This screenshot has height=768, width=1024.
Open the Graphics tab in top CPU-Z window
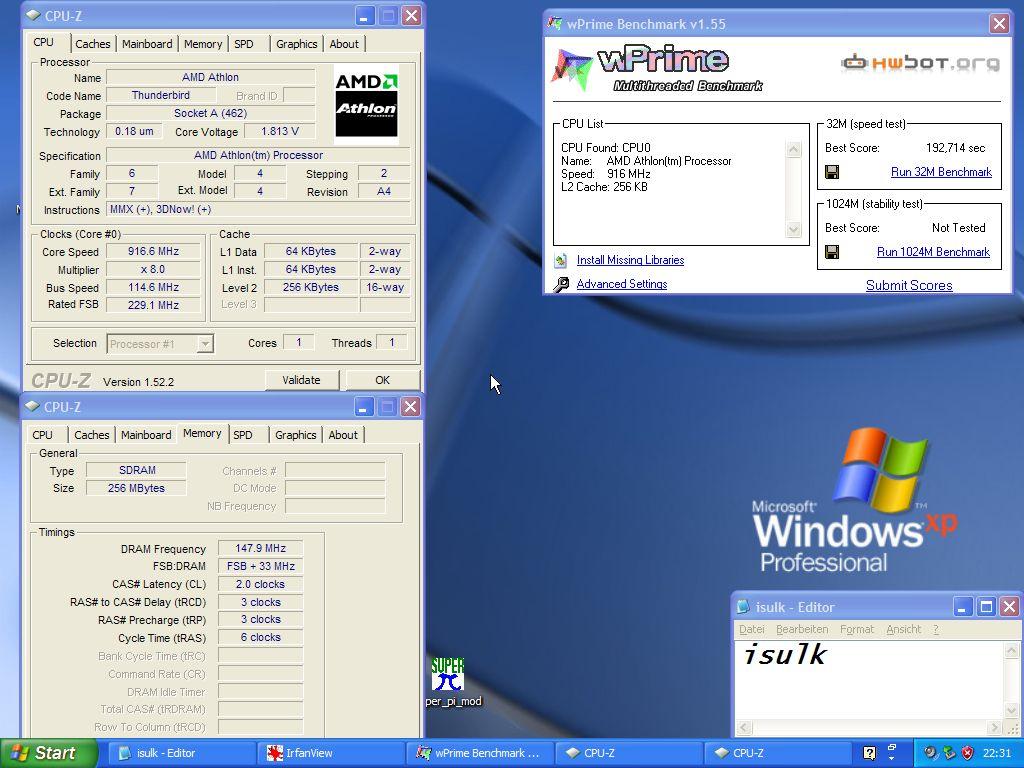[296, 44]
